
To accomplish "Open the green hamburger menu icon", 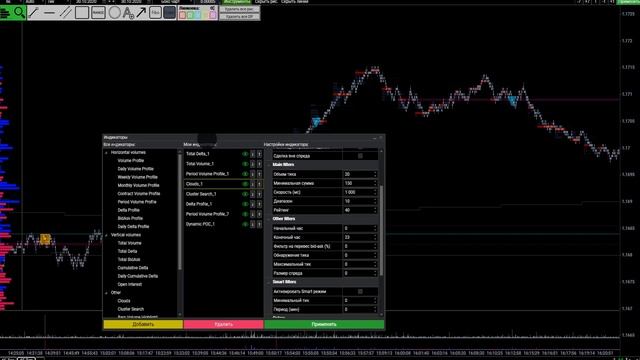I will [5, 13].
